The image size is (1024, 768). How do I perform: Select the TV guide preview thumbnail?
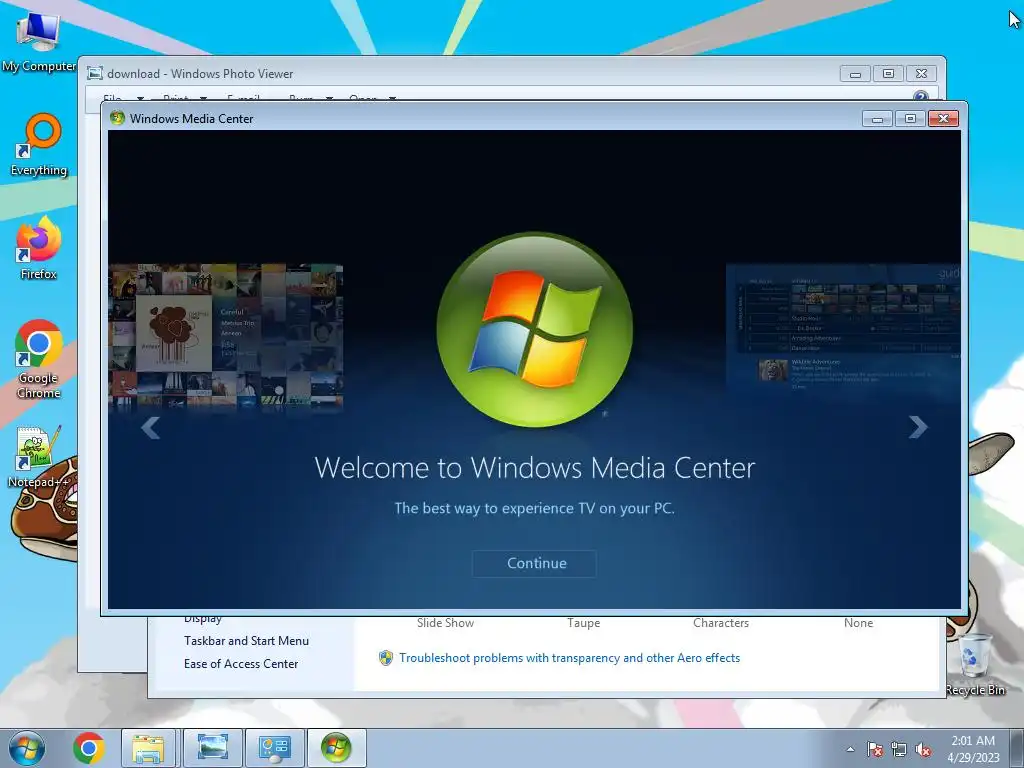[843, 328]
